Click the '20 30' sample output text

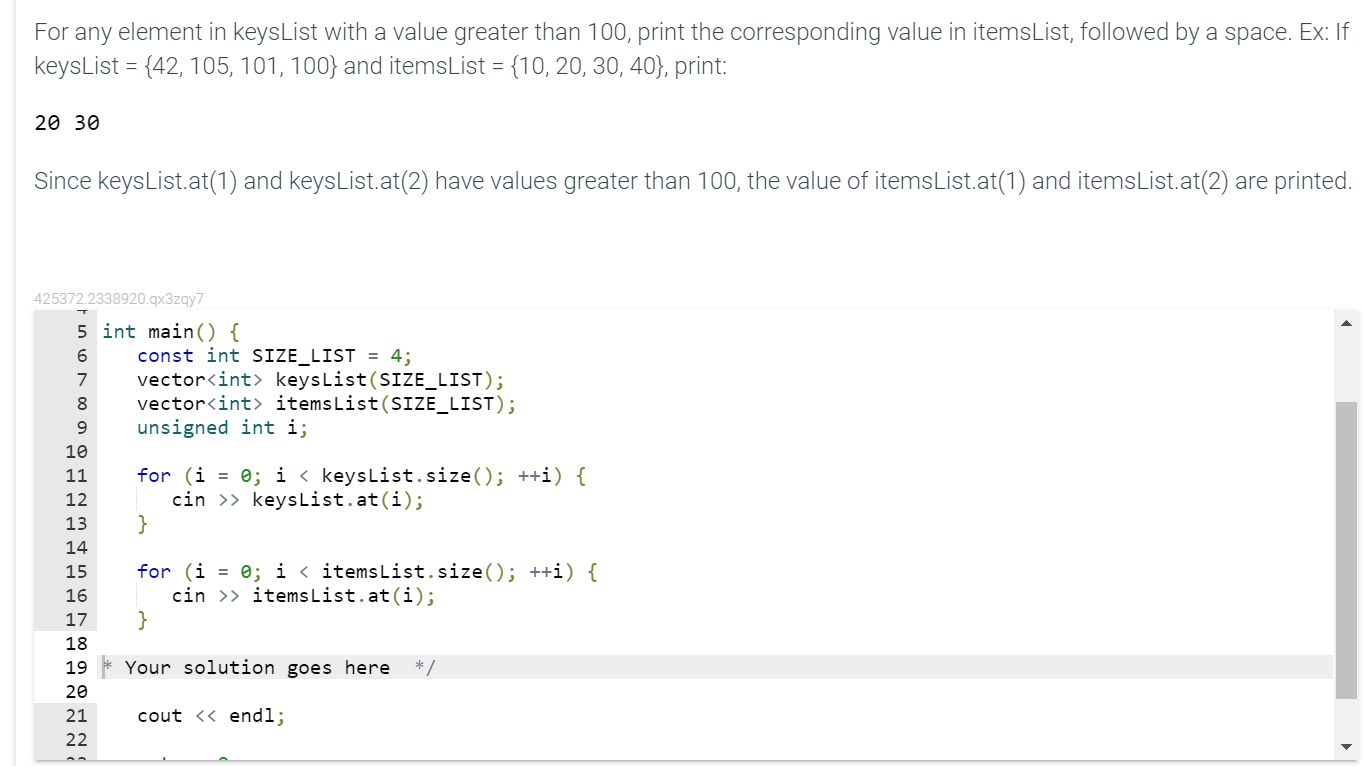click(x=67, y=123)
